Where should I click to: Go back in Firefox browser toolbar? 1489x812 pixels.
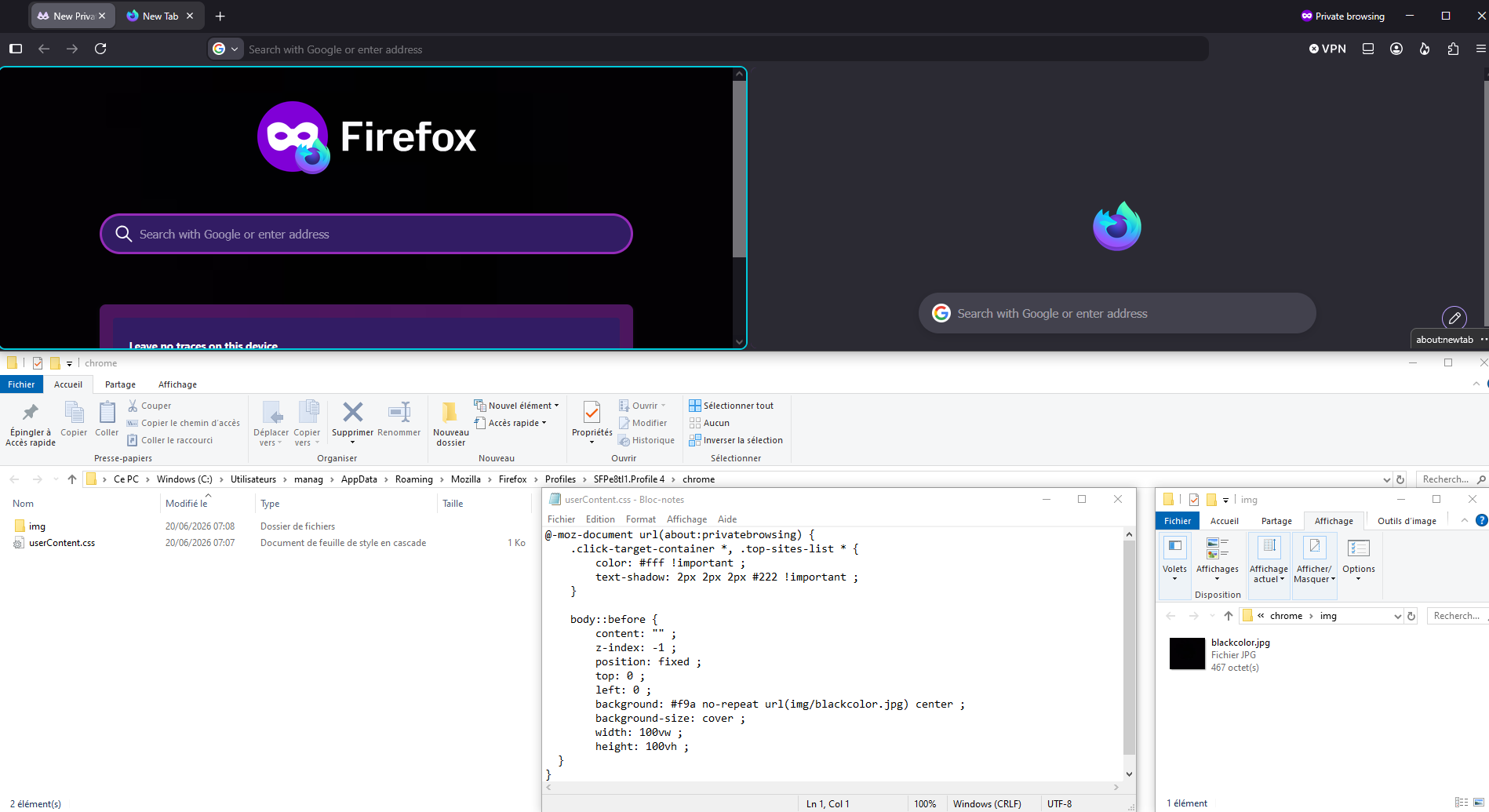pyautogui.click(x=44, y=49)
